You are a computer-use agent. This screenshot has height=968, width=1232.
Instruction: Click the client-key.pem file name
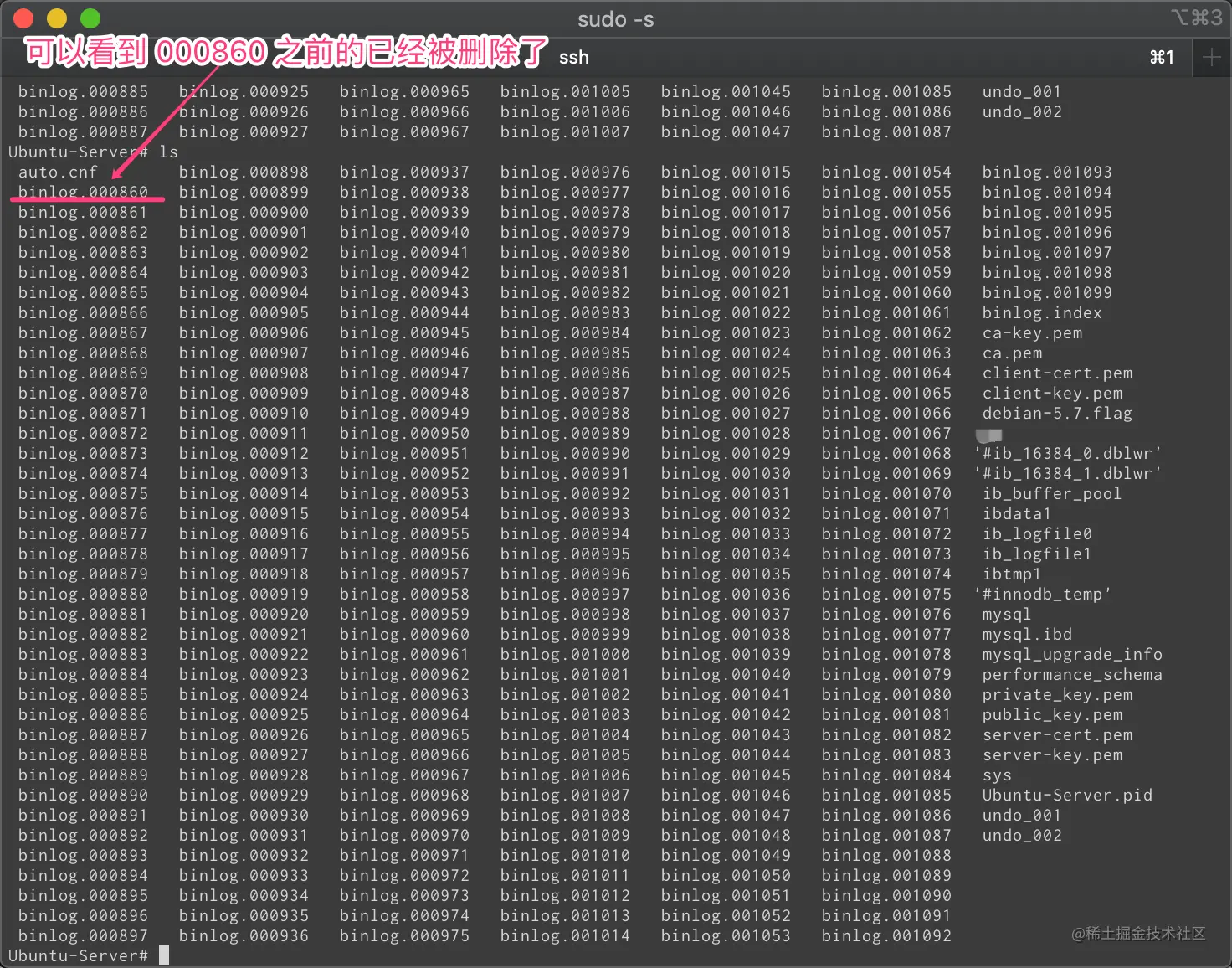[x=1052, y=393]
